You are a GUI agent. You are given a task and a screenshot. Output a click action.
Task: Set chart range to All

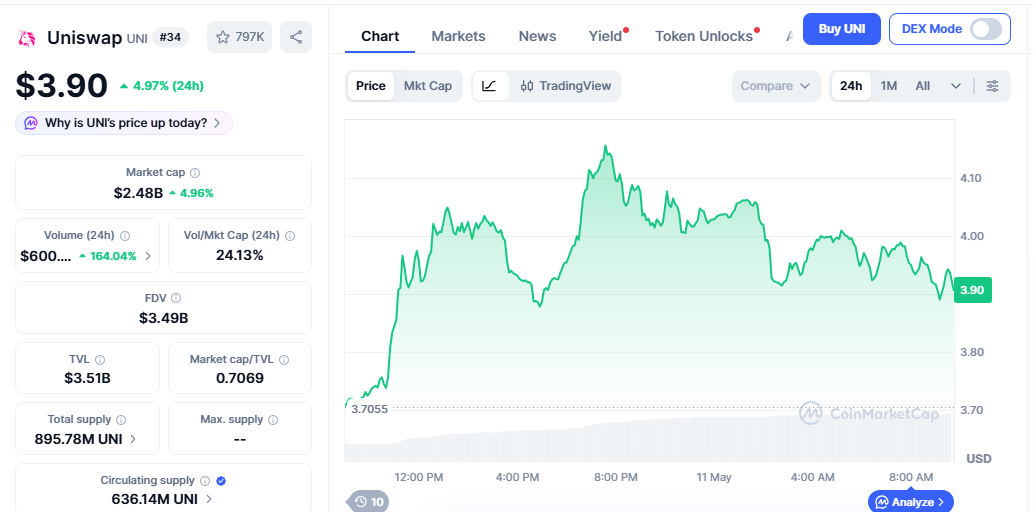[922, 86]
